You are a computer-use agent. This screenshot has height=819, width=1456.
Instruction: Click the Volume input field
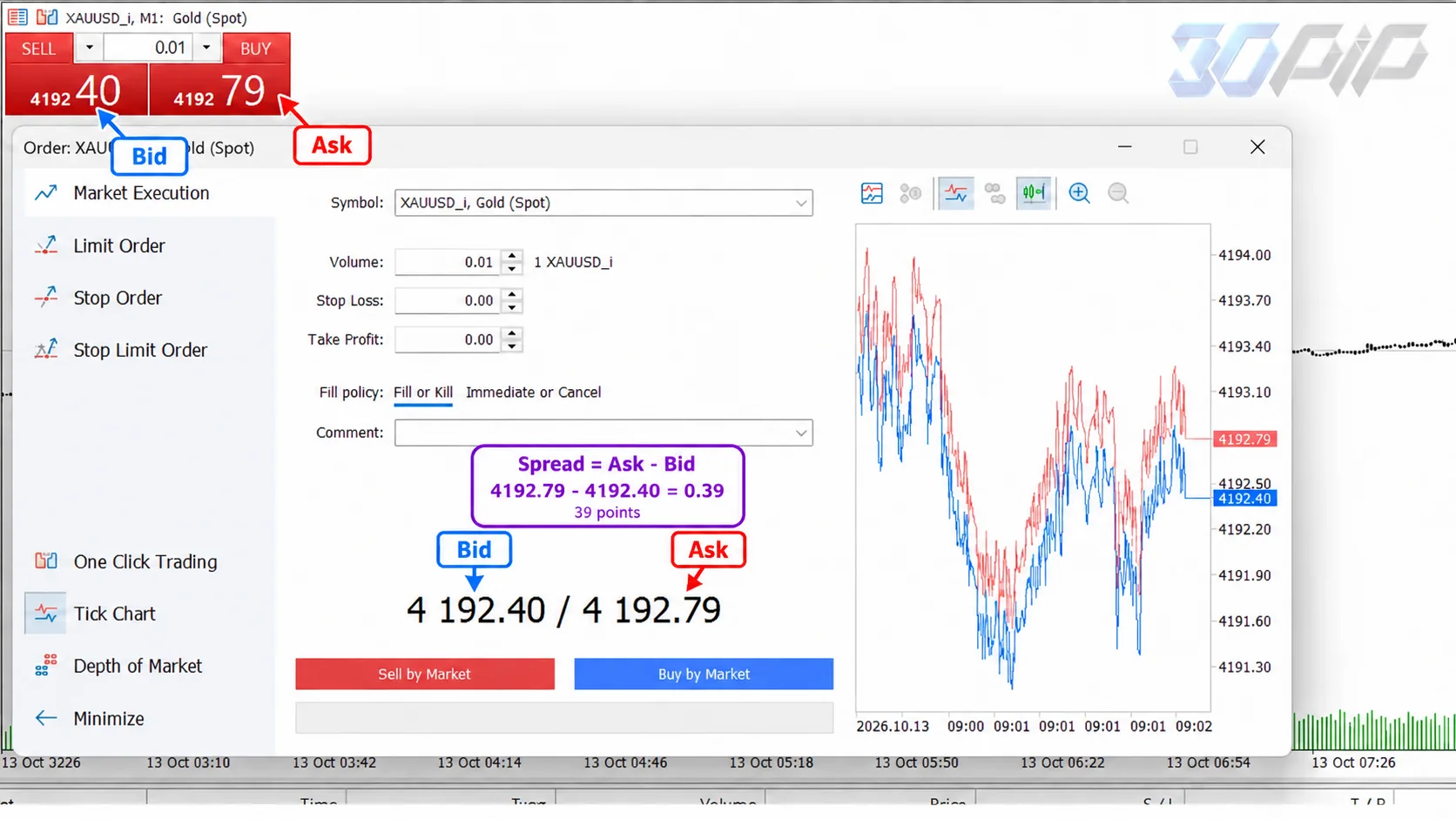(448, 262)
